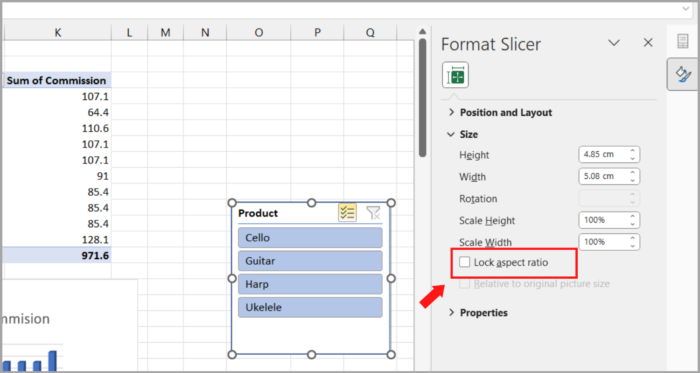Click the Clear Filter icon on Product slicer
700x373 pixels.
[x=373, y=213]
